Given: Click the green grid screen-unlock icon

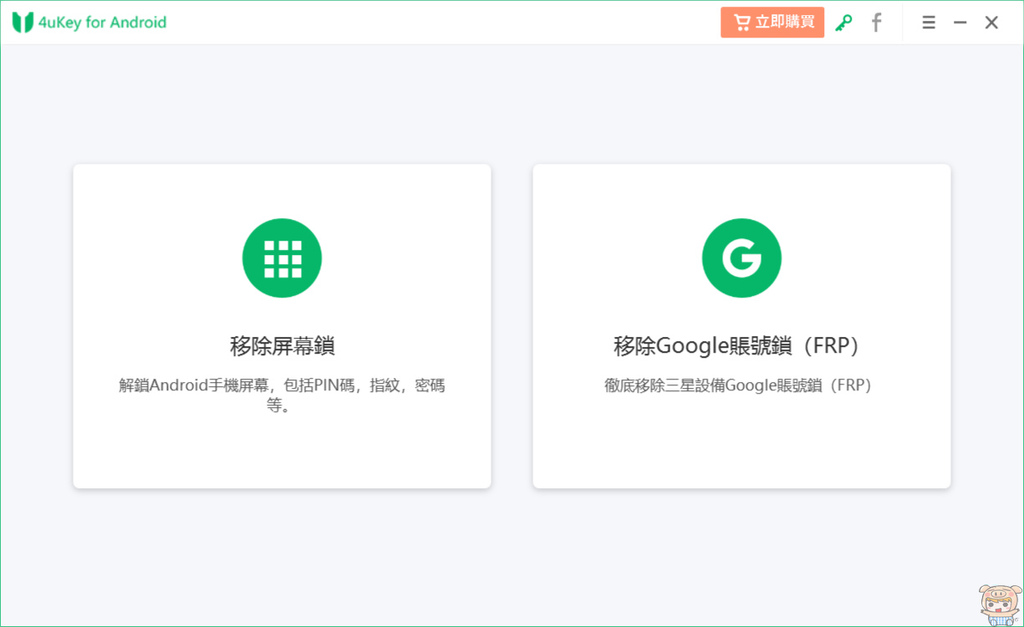Looking at the screenshot, I should click(x=281, y=257).
